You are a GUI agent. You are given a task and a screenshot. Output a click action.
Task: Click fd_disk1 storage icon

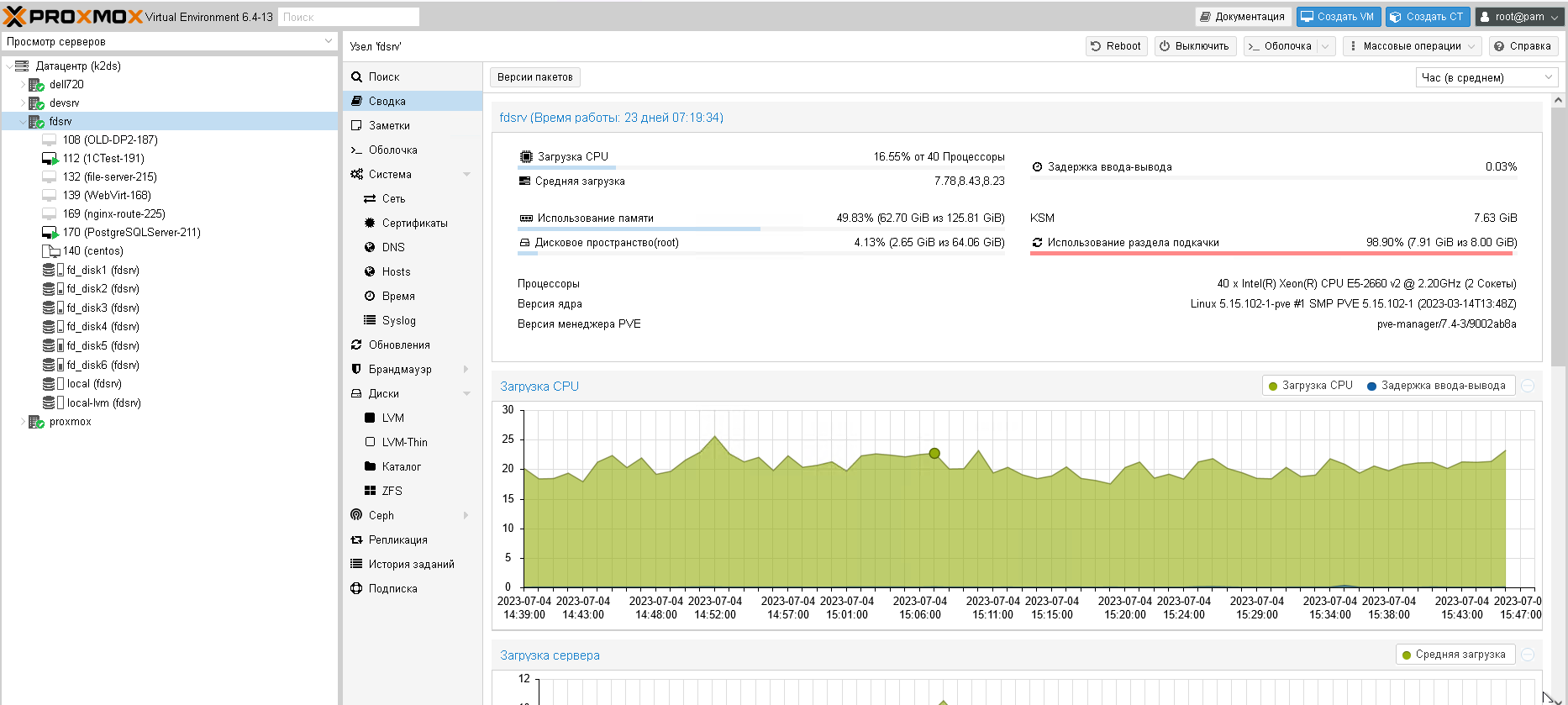coord(53,271)
